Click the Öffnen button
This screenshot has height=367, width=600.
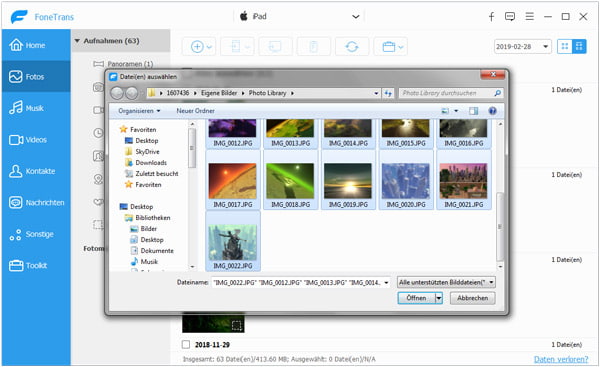[416, 298]
